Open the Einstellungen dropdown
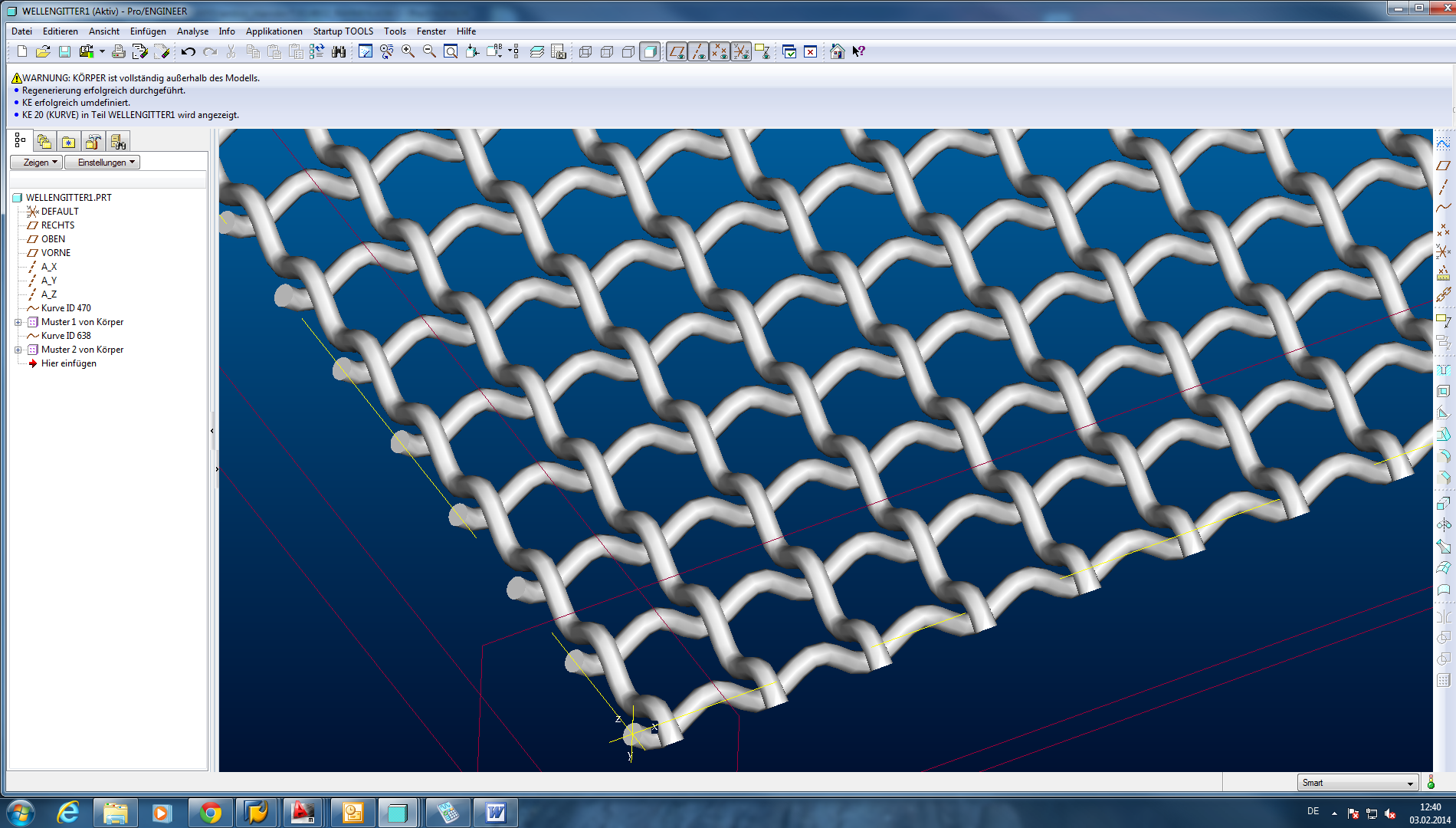Image resolution: width=1456 pixels, height=828 pixels. point(102,162)
